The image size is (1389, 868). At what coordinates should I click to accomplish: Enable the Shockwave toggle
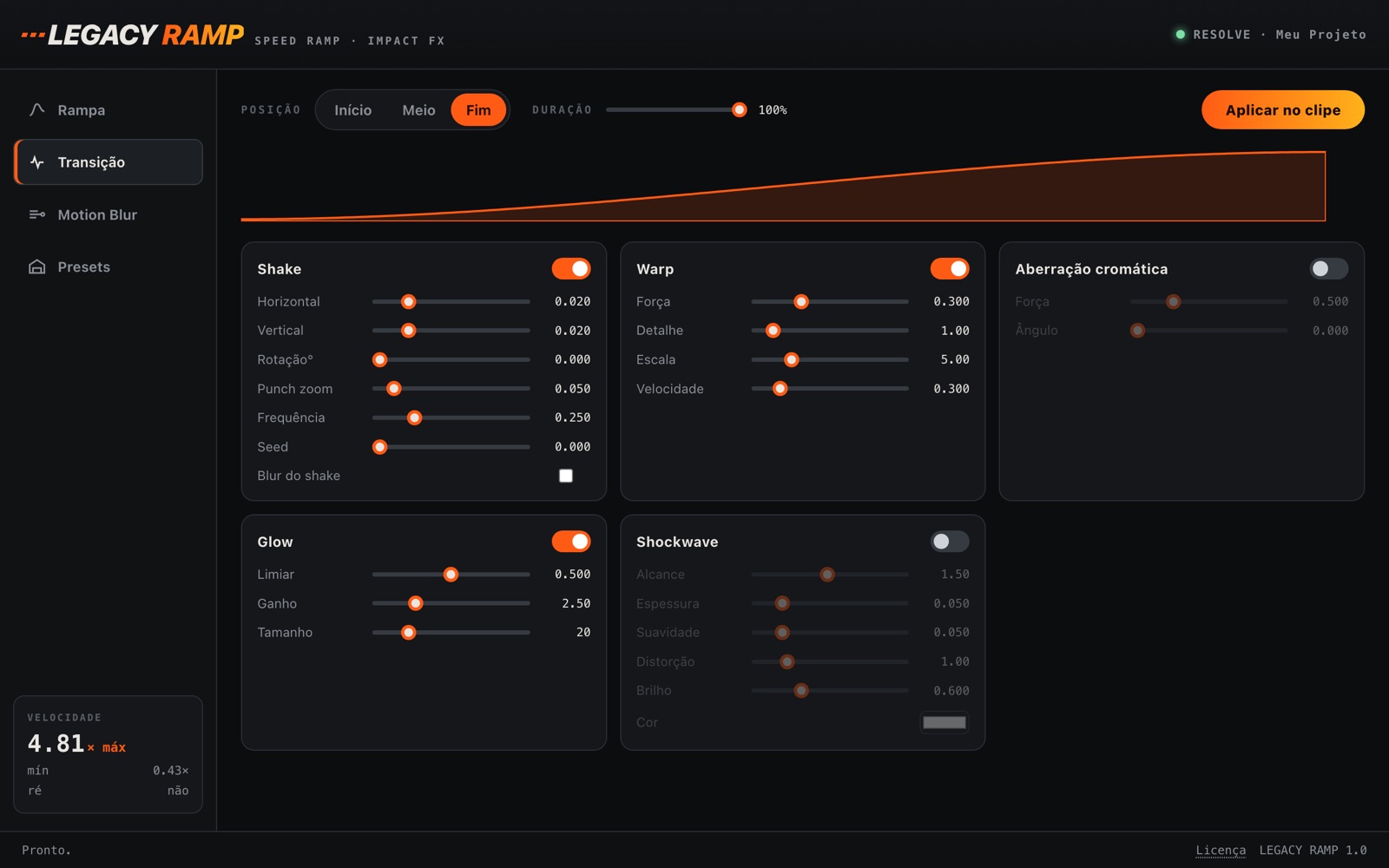pyautogui.click(x=950, y=542)
